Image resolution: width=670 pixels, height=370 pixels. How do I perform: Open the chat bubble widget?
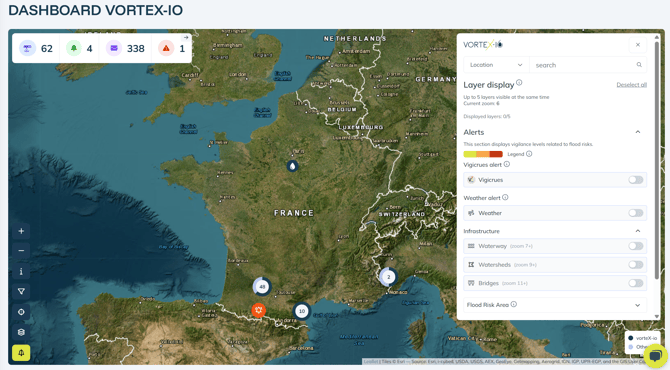click(655, 356)
